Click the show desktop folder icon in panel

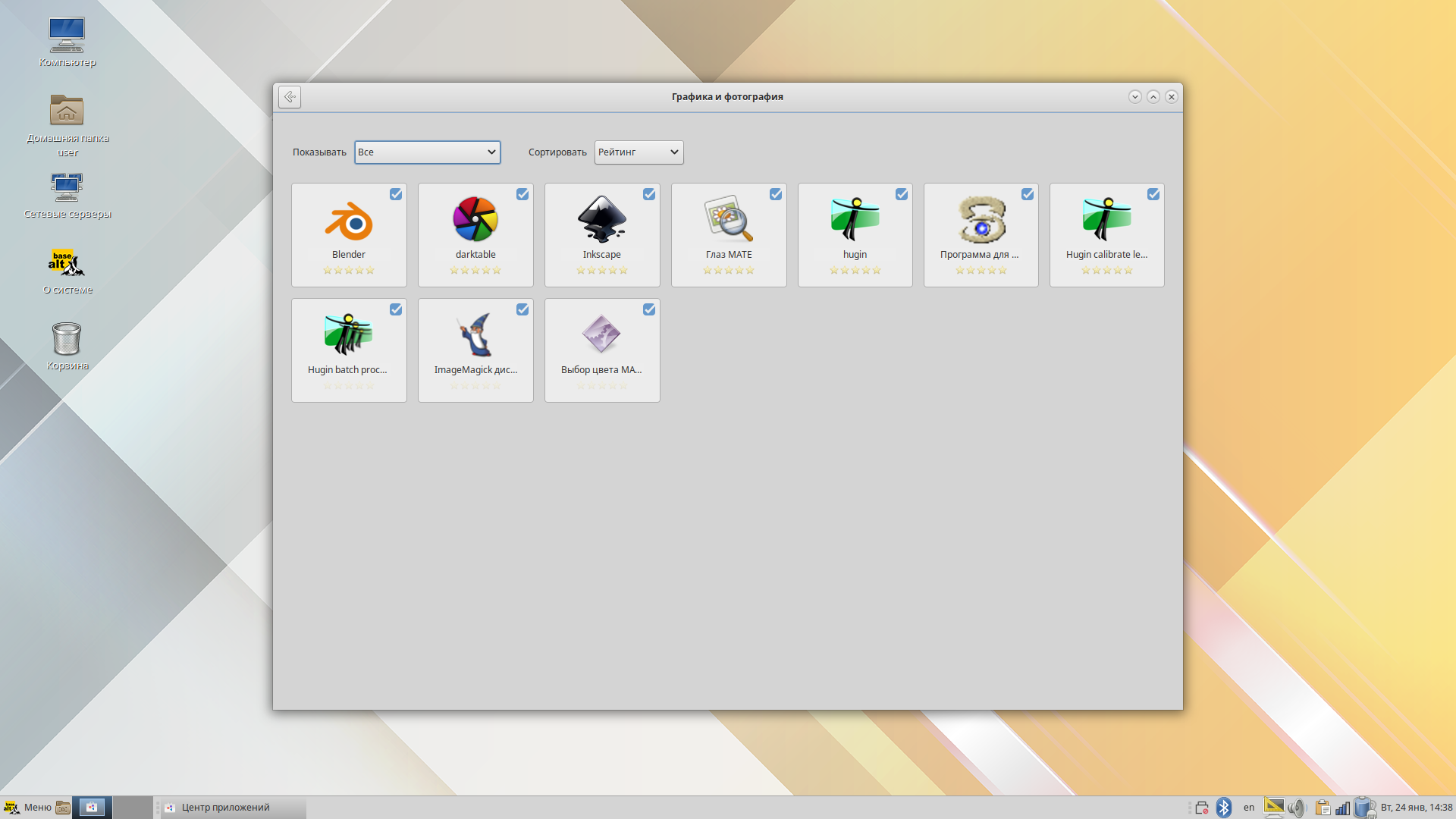coord(63,808)
